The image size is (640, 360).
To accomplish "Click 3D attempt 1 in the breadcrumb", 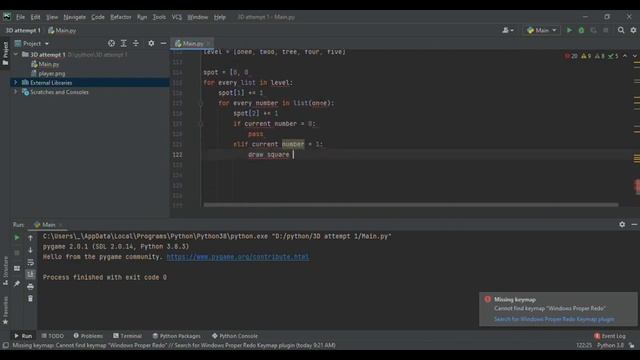I will point(23,30).
